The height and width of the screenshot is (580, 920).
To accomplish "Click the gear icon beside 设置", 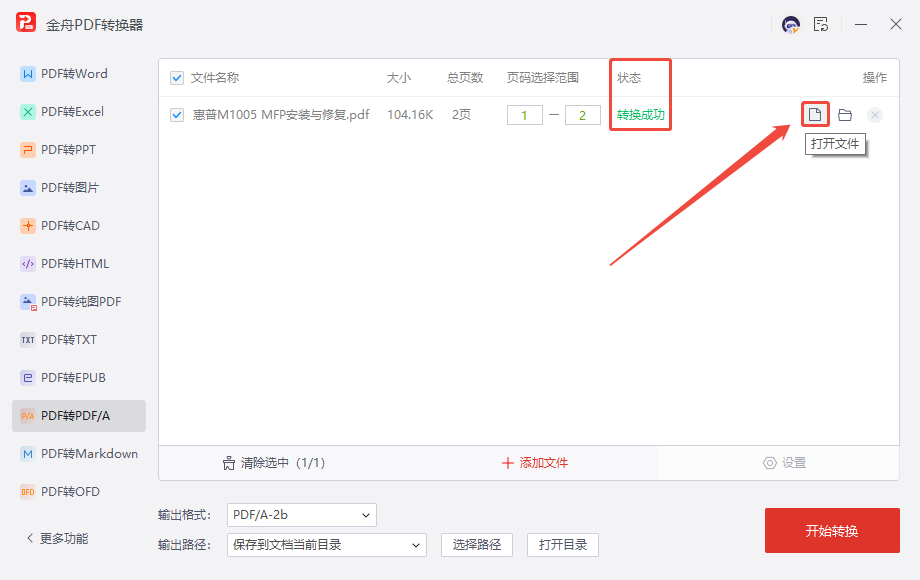I will [x=770, y=463].
